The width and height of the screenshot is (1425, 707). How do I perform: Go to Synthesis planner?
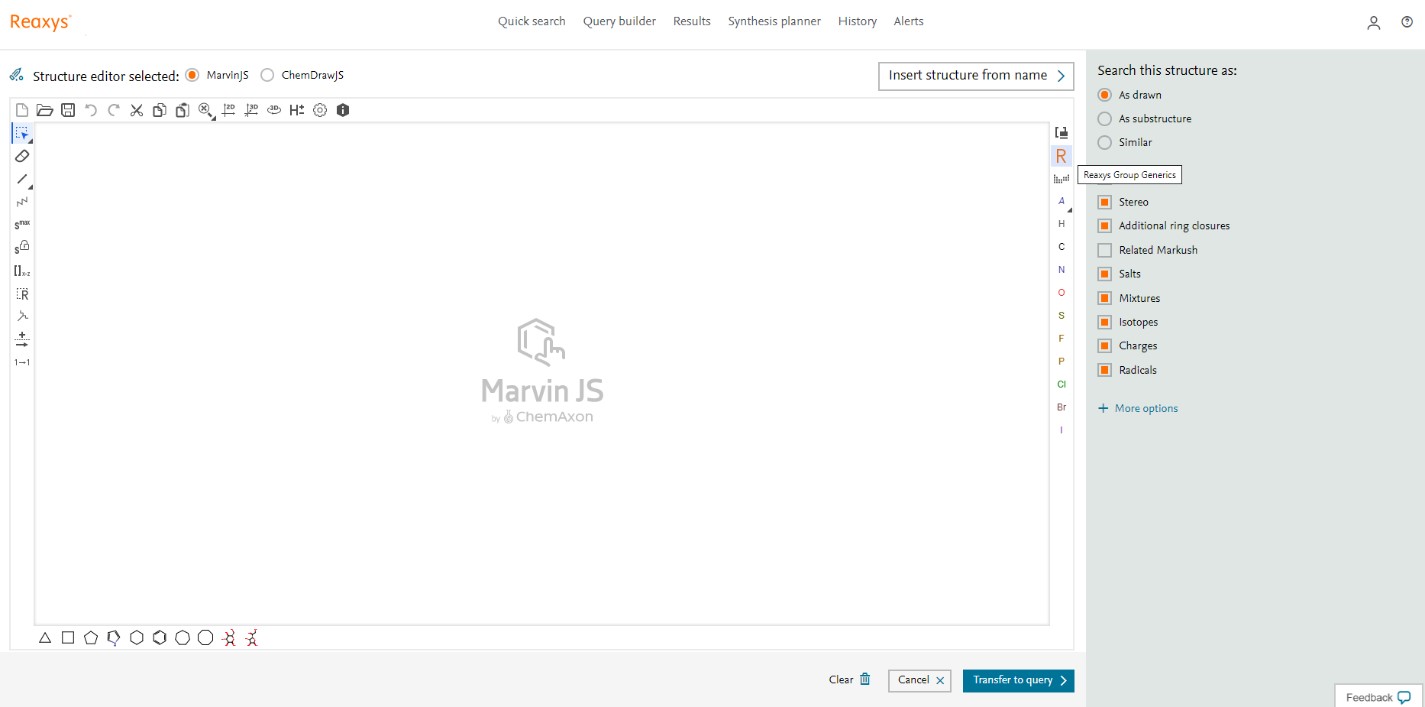point(774,21)
